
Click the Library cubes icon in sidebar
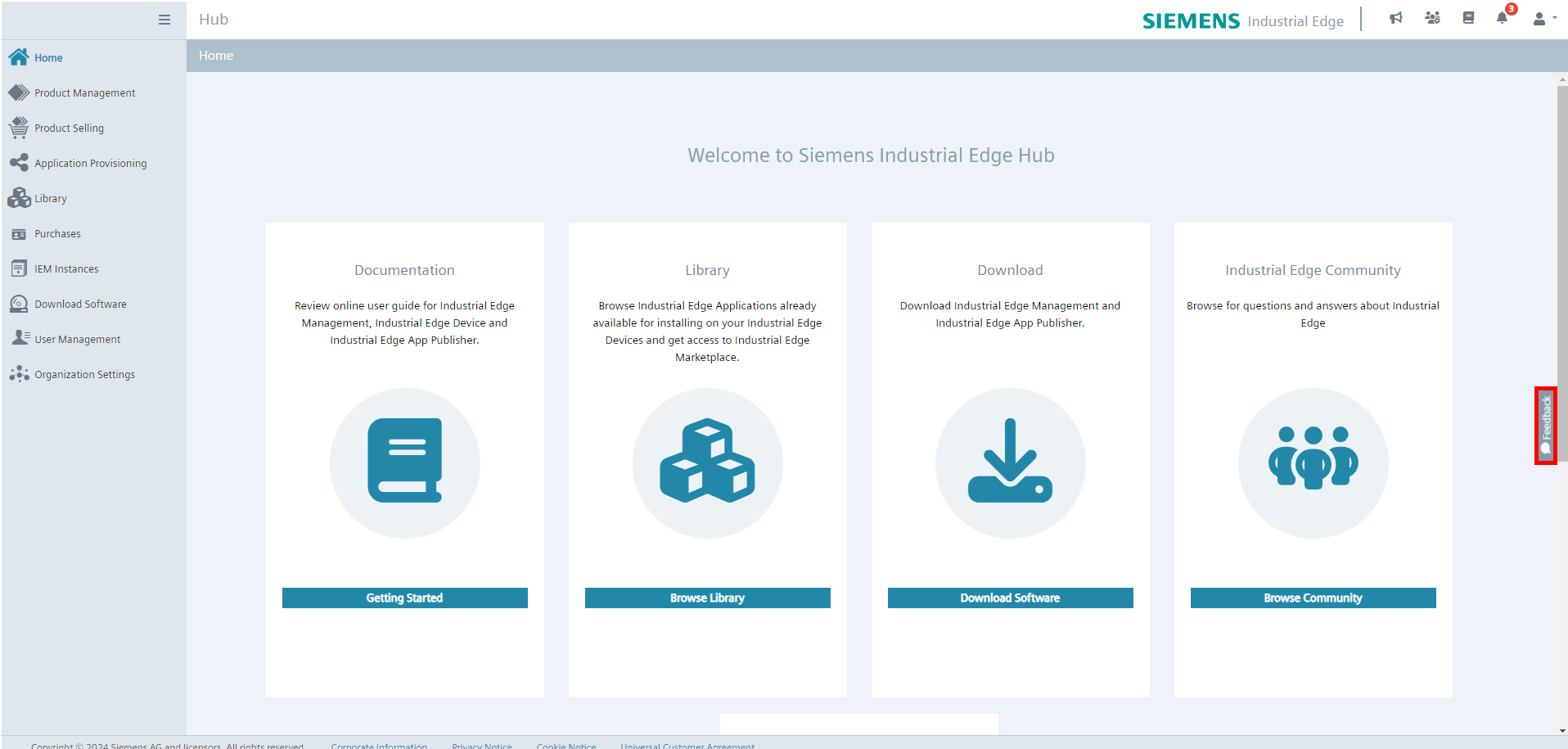(19, 198)
